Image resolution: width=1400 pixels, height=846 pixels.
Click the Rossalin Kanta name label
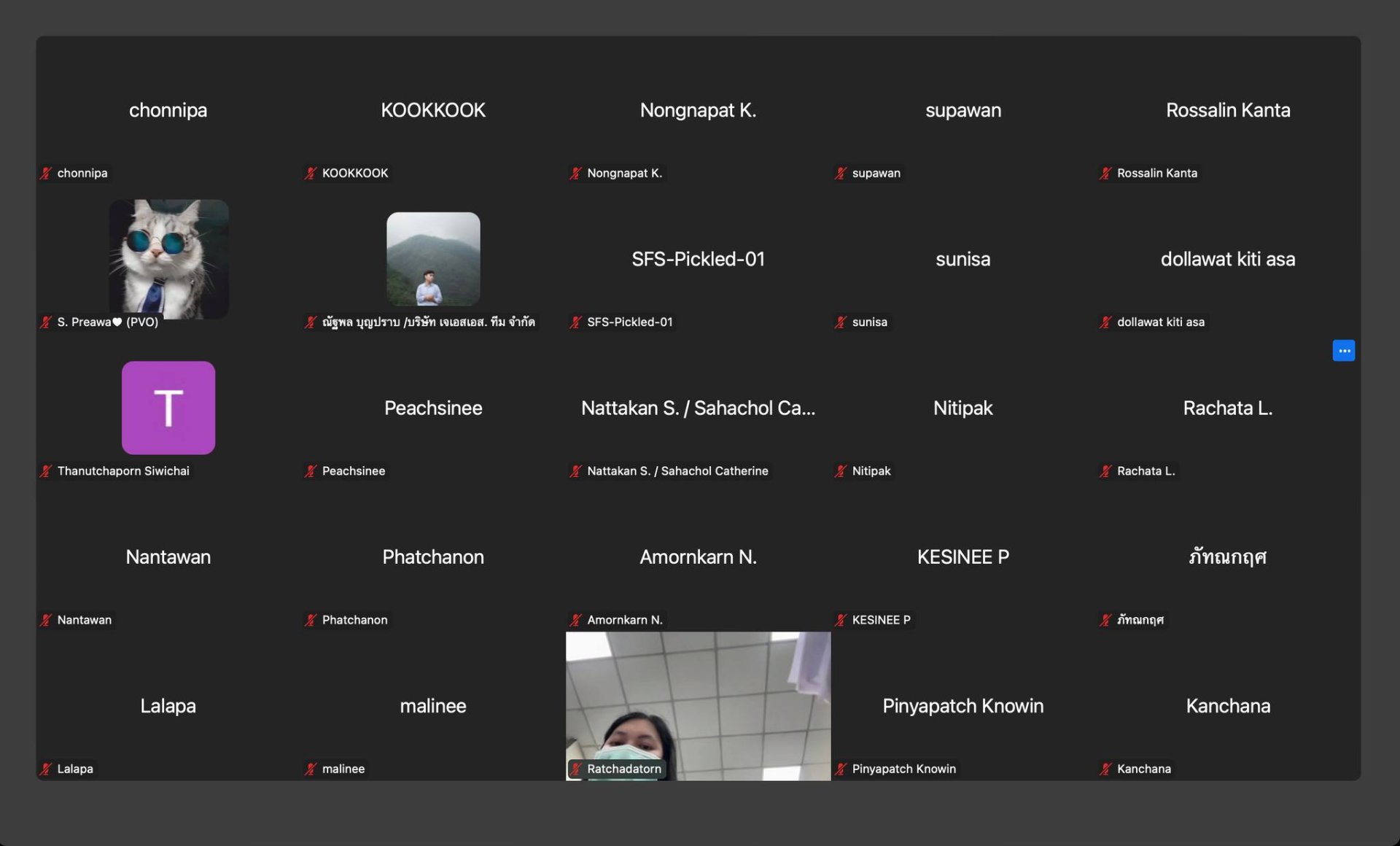click(x=1156, y=173)
